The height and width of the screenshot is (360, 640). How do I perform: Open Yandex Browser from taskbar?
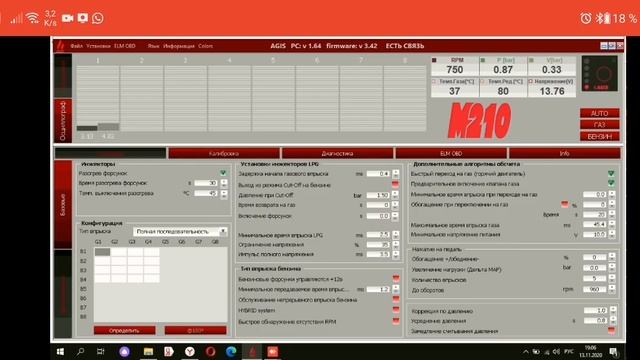click(x=190, y=351)
